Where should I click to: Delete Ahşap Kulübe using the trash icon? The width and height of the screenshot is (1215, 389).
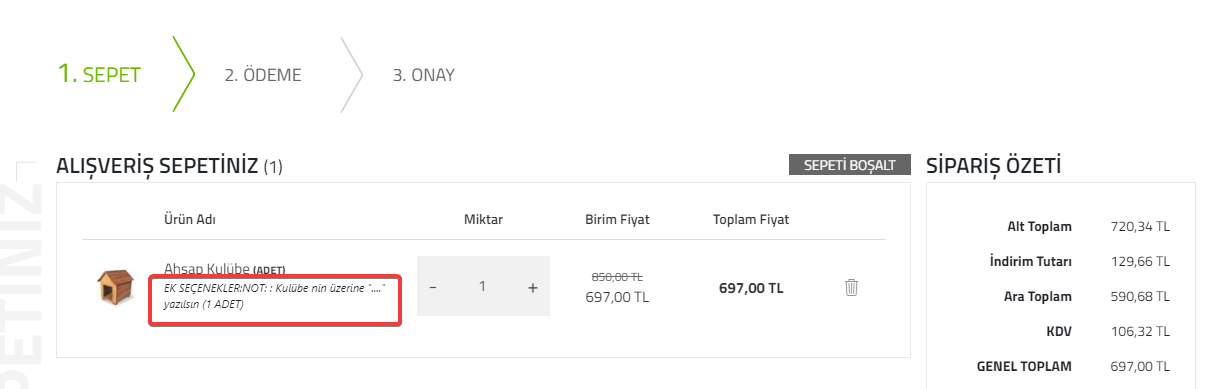(x=851, y=287)
